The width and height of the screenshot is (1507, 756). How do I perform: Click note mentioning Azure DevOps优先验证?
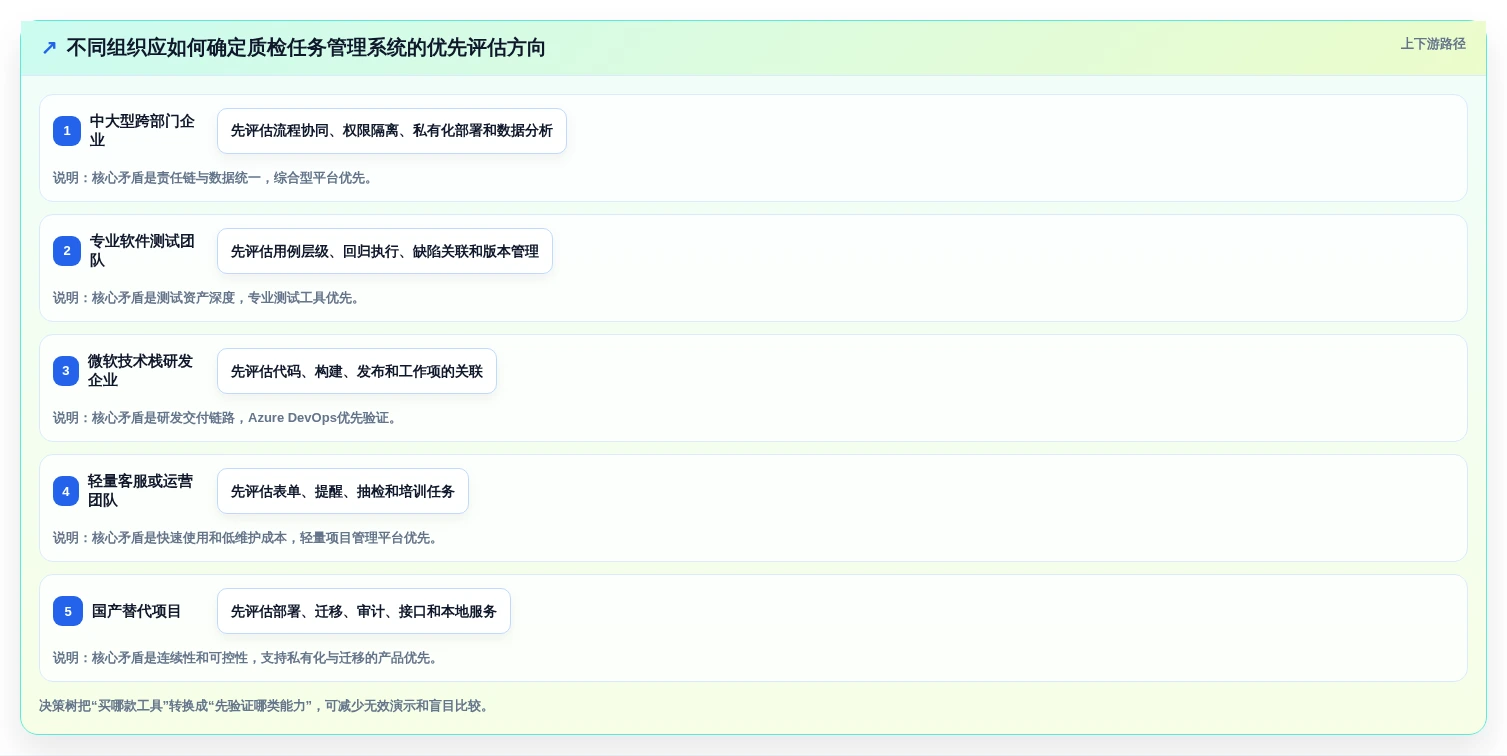point(228,418)
